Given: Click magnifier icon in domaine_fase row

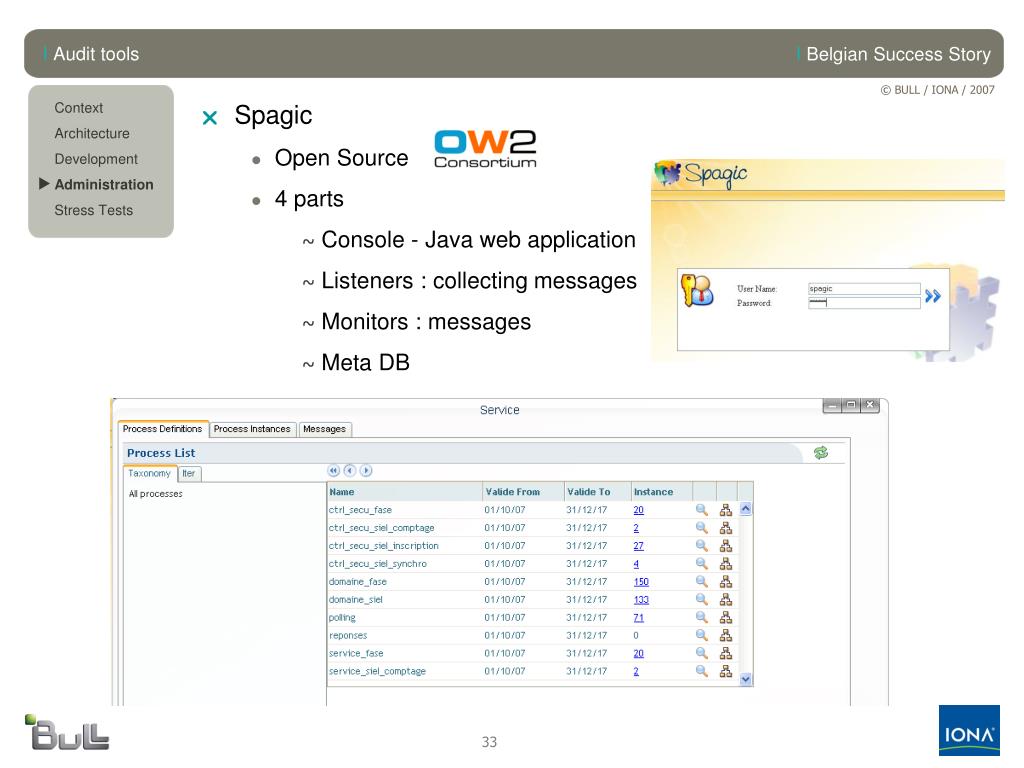Looking at the screenshot, I should point(701,581).
